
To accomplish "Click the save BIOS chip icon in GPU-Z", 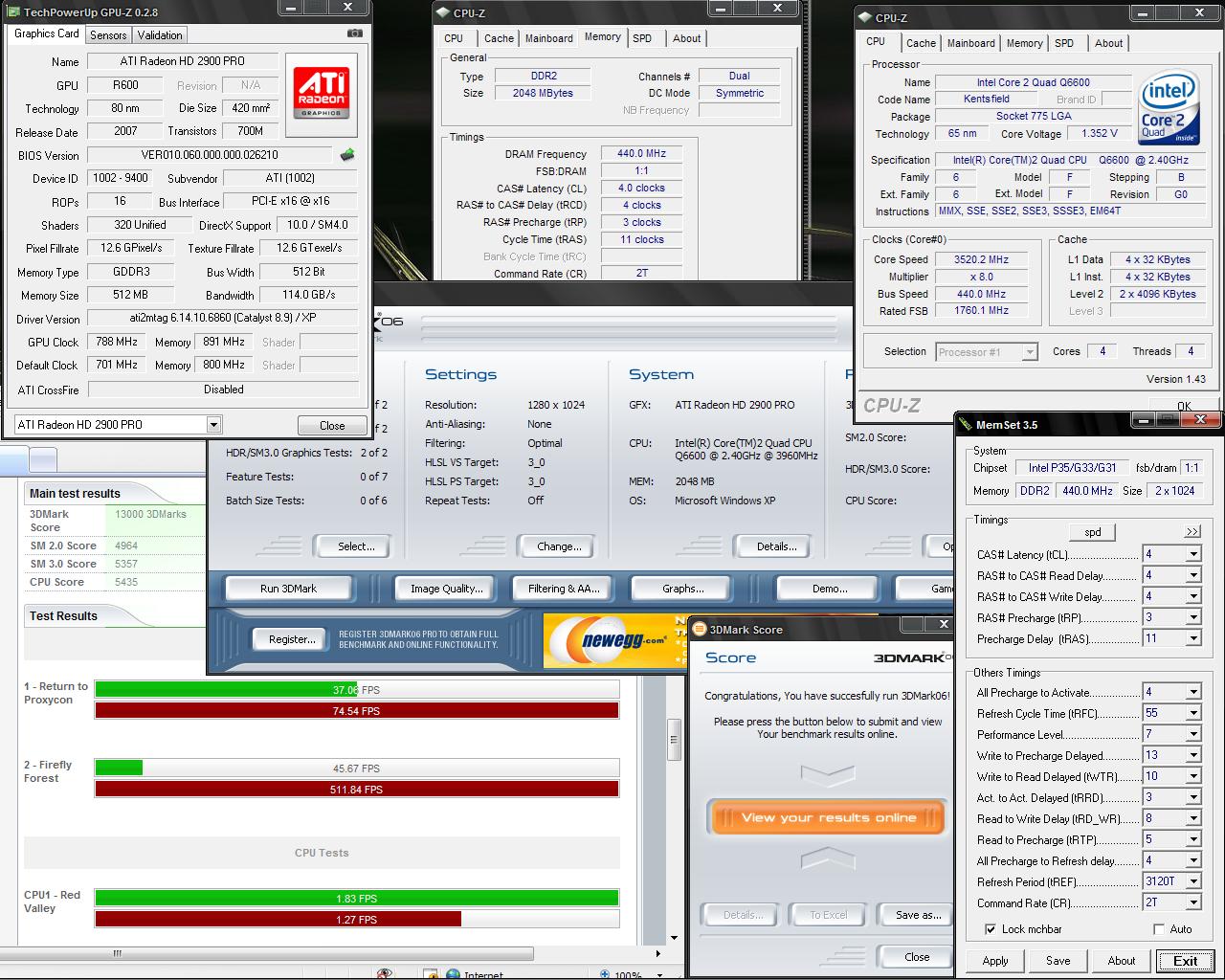I will coord(347,154).
